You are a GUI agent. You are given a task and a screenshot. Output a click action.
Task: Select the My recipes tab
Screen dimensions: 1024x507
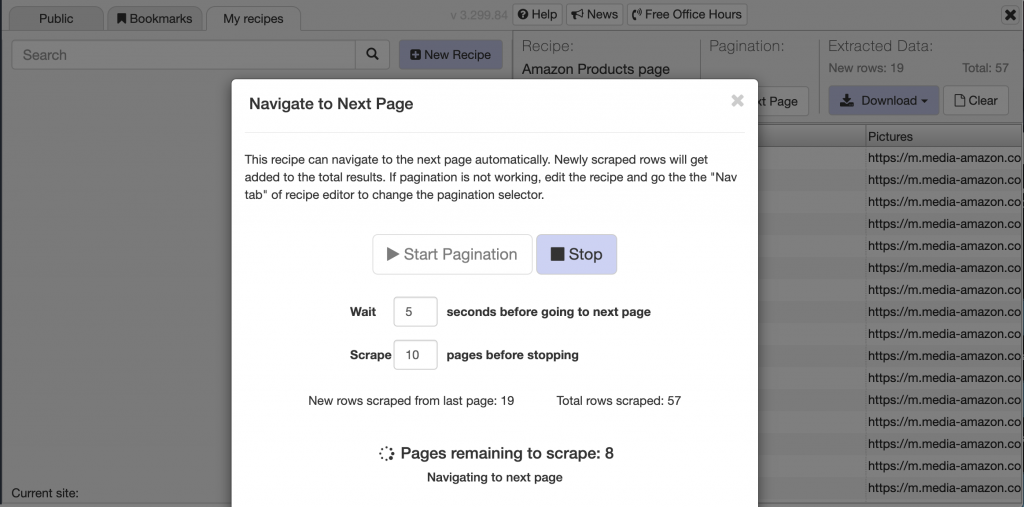253,18
